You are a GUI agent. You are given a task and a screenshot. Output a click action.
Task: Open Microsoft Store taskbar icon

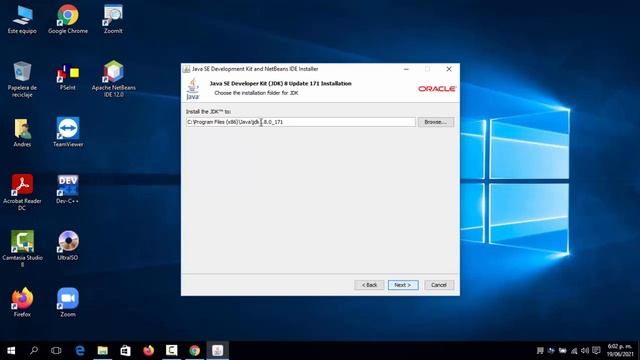(x=125, y=351)
